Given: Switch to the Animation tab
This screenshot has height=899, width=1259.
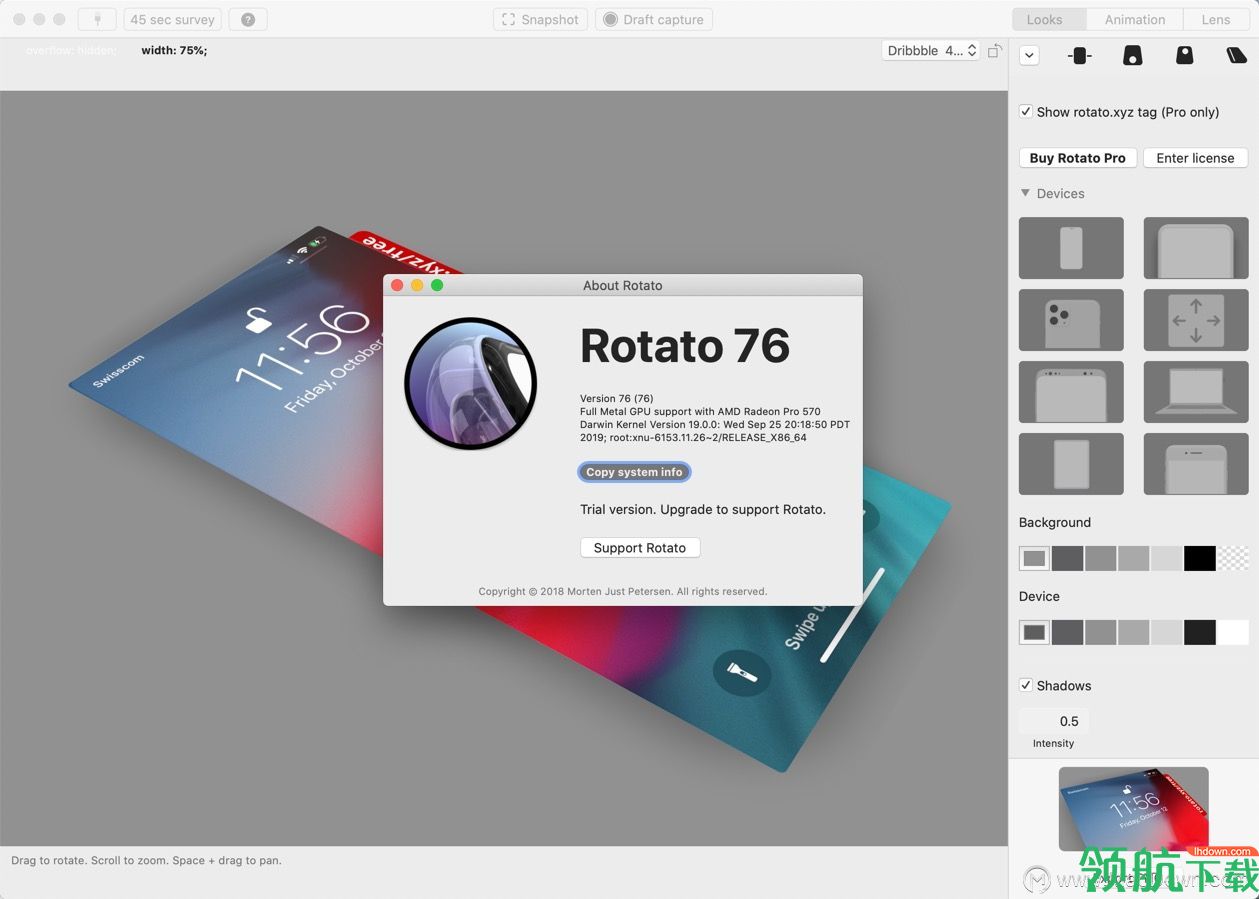Looking at the screenshot, I should tap(1135, 19).
